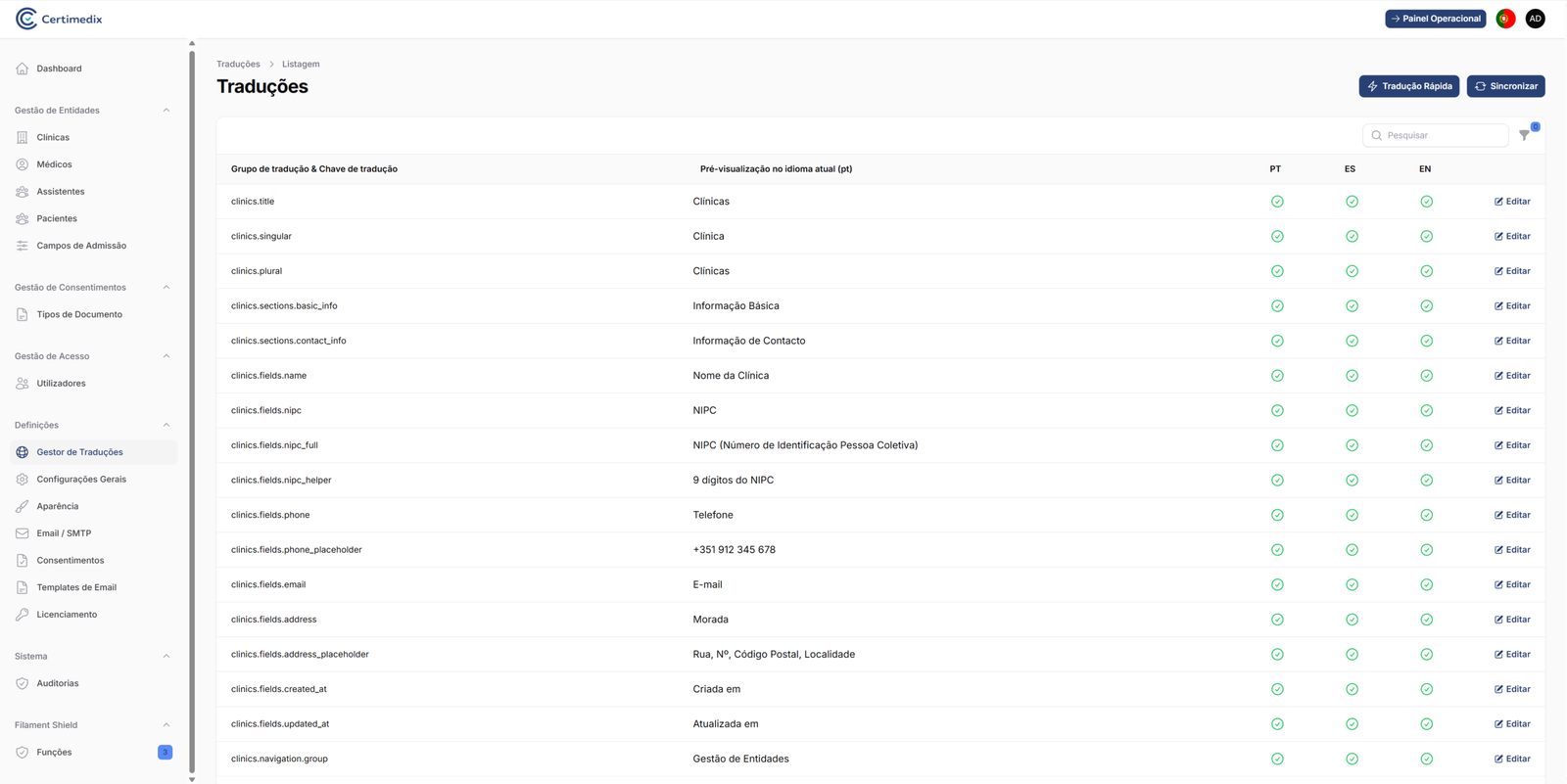The width and height of the screenshot is (1567, 784).
Task: Collapse the Filament Shield group
Action: [x=166, y=725]
